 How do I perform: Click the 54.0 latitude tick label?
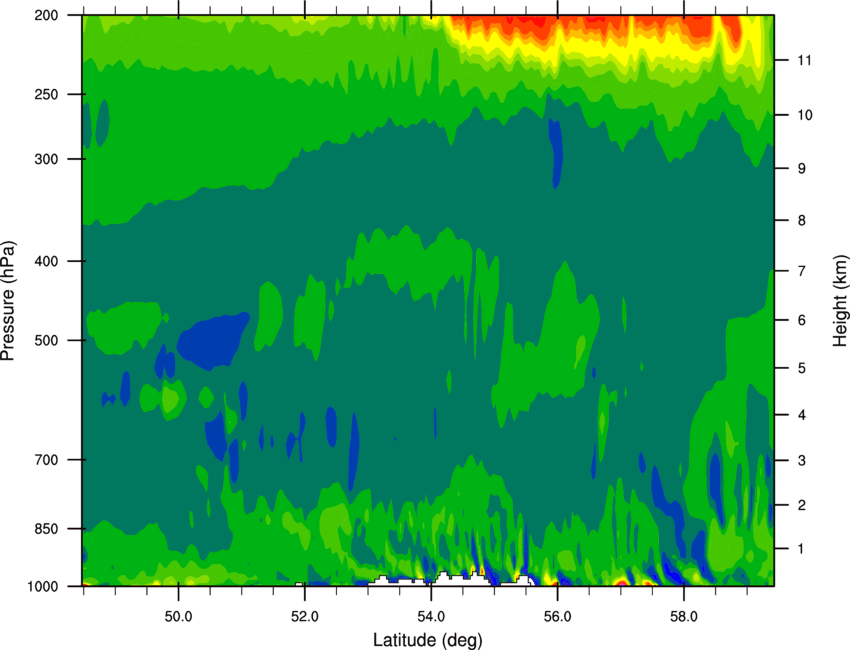(x=432, y=617)
